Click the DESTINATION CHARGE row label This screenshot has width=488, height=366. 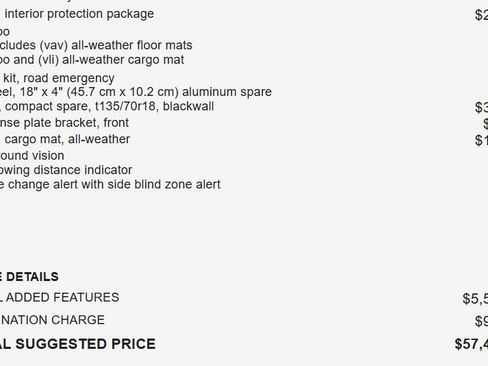point(52,320)
